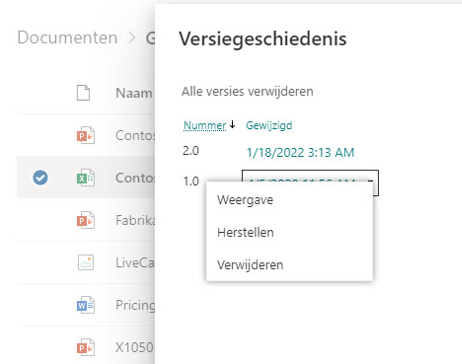The image size is (462, 364).
Task: Go to Documenten in the breadcrumb
Action: [x=67, y=37]
